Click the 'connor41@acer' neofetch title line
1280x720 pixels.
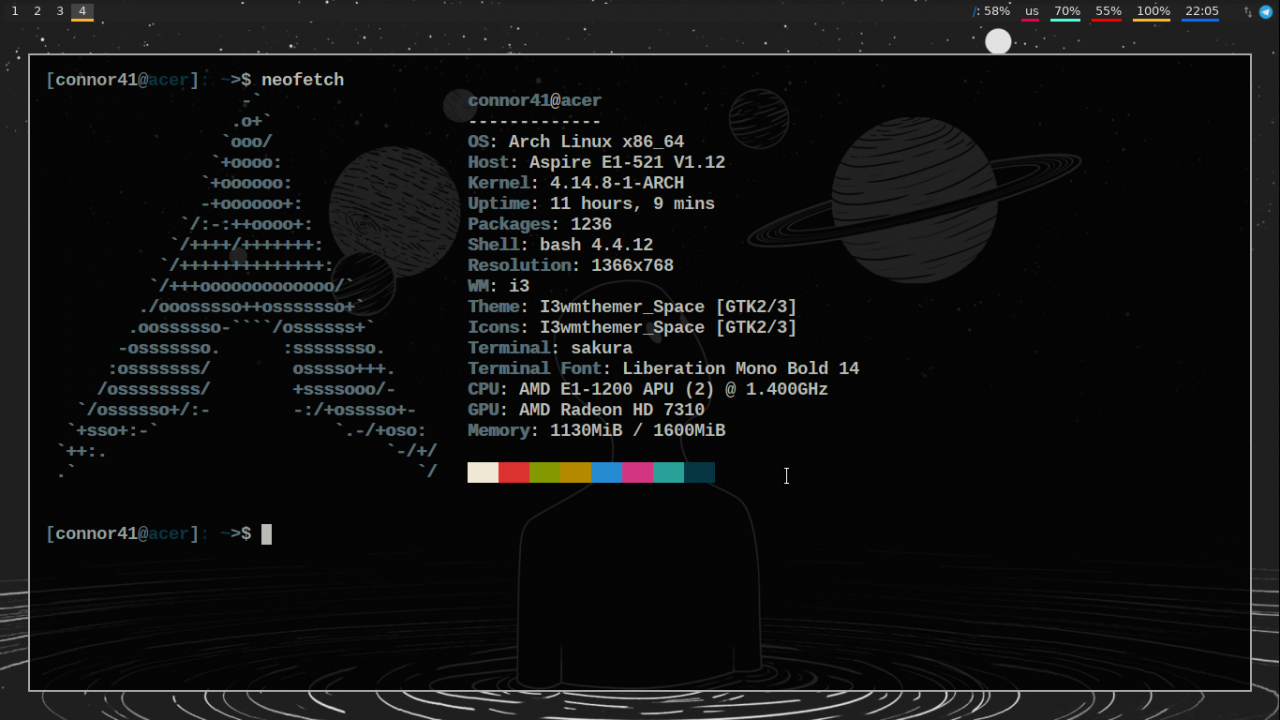click(535, 101)
